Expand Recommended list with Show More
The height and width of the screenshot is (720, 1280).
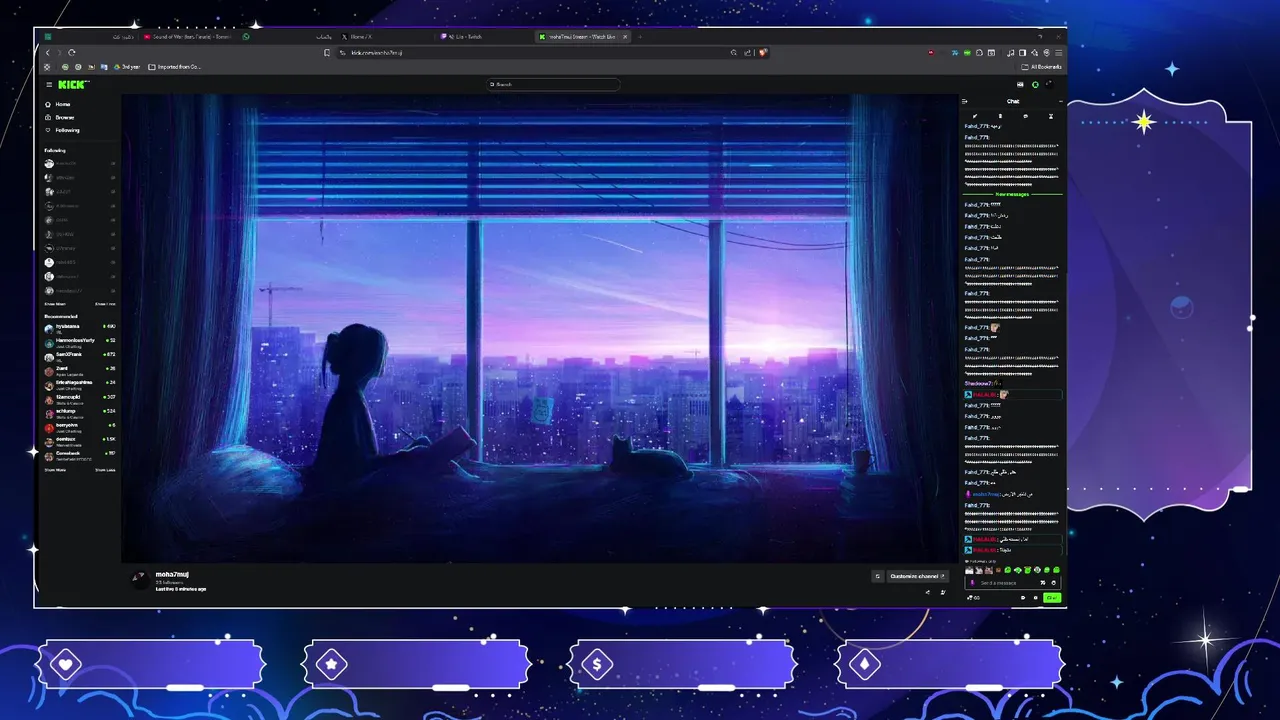[55, 469]
